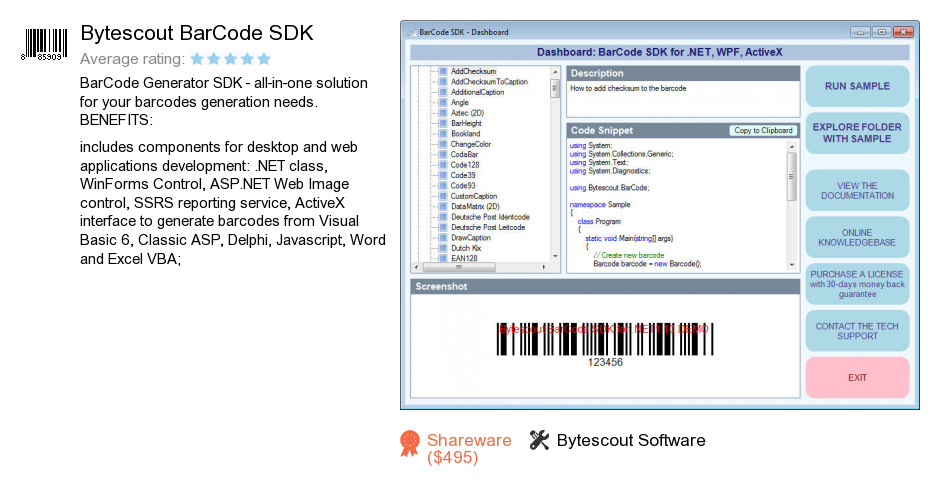940x493 pixels.
Task: Close the BarCode SDK Dashboard window
Action: pos(903,32)
